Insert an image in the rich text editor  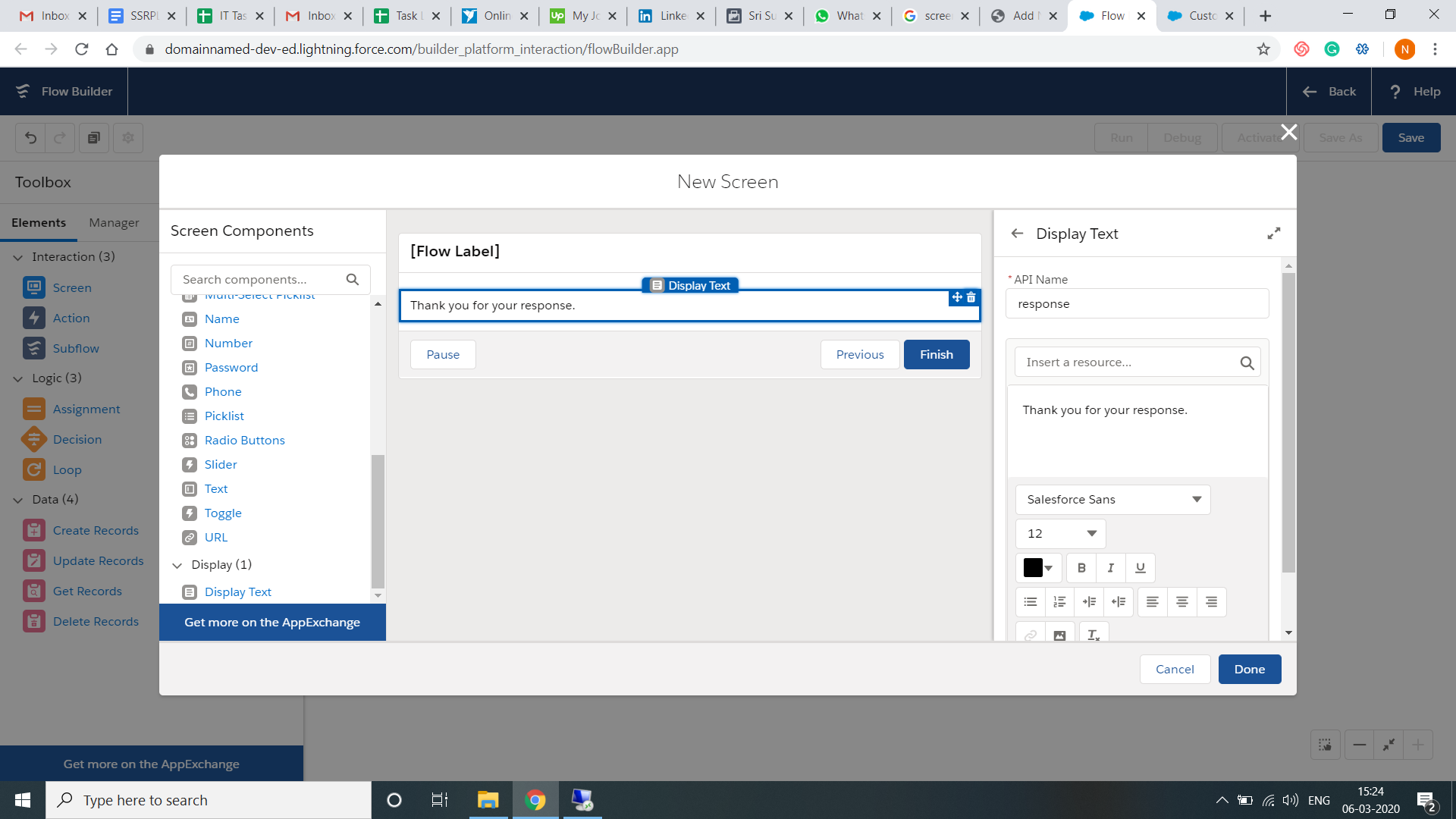(1059, 635)
